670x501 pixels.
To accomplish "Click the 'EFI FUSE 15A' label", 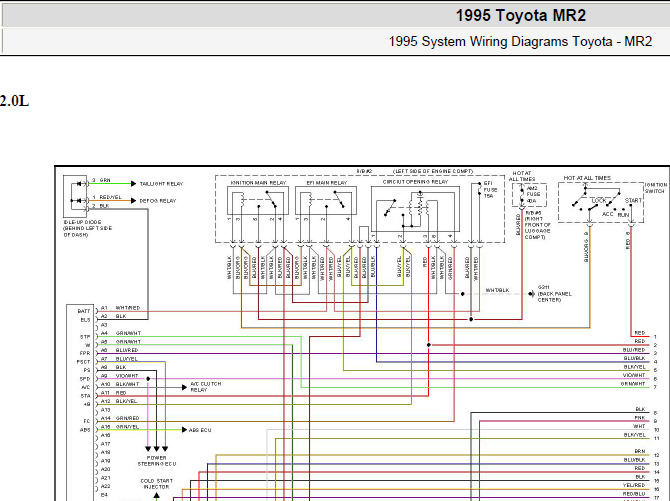I will click(x=490, y=189).
